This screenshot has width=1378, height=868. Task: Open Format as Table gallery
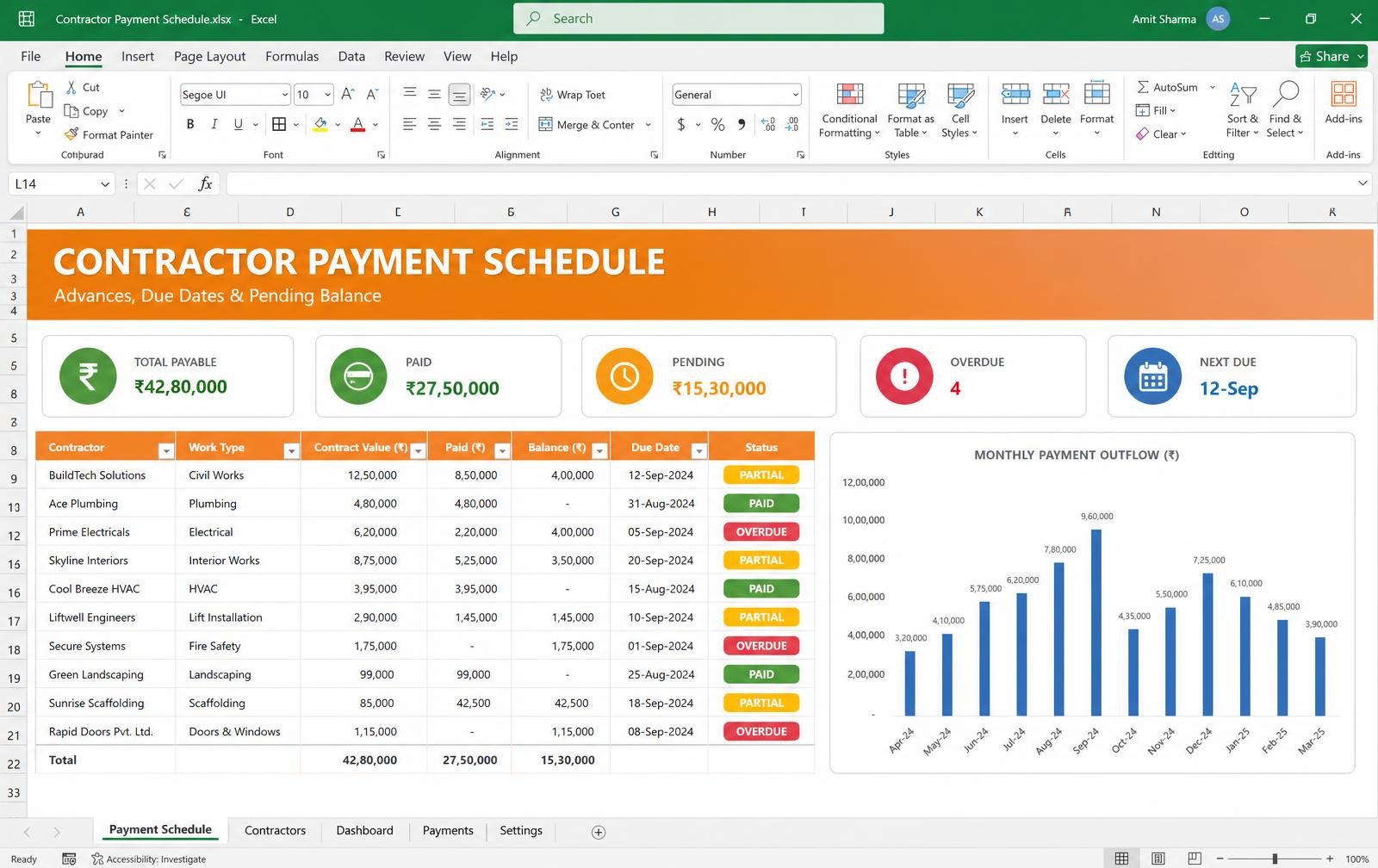coord(910,109)
